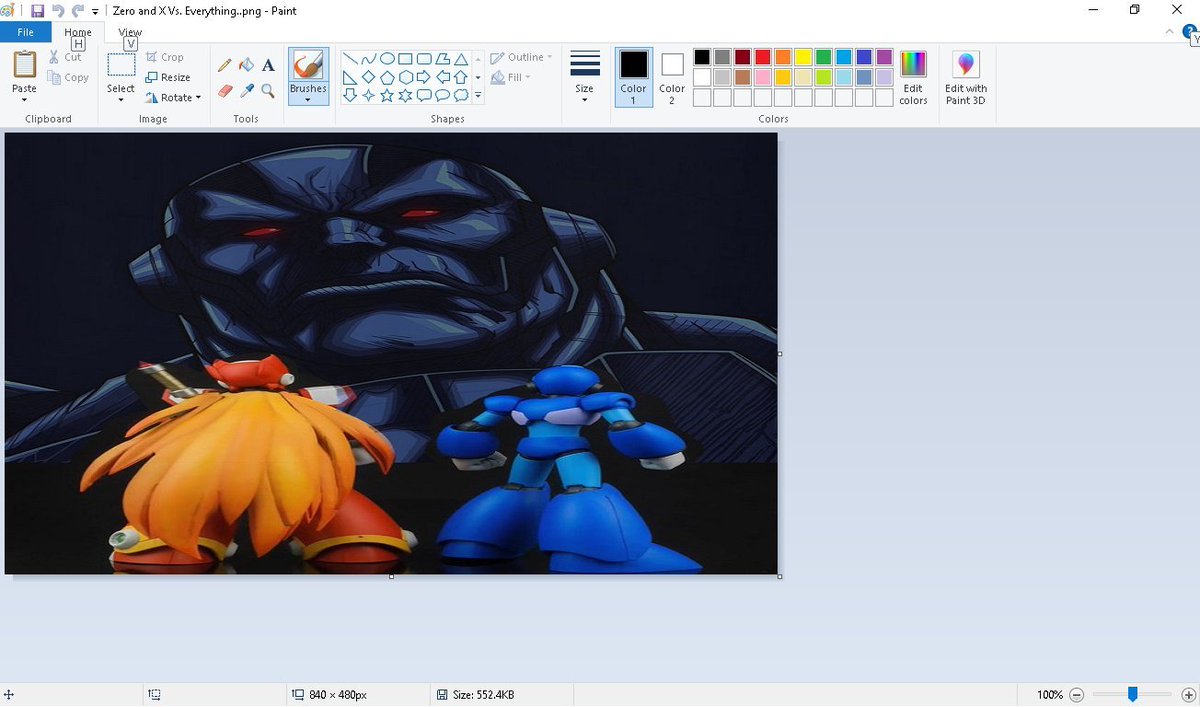Pick the red color swatch
1200x707 pixels.
coord(762,57)
